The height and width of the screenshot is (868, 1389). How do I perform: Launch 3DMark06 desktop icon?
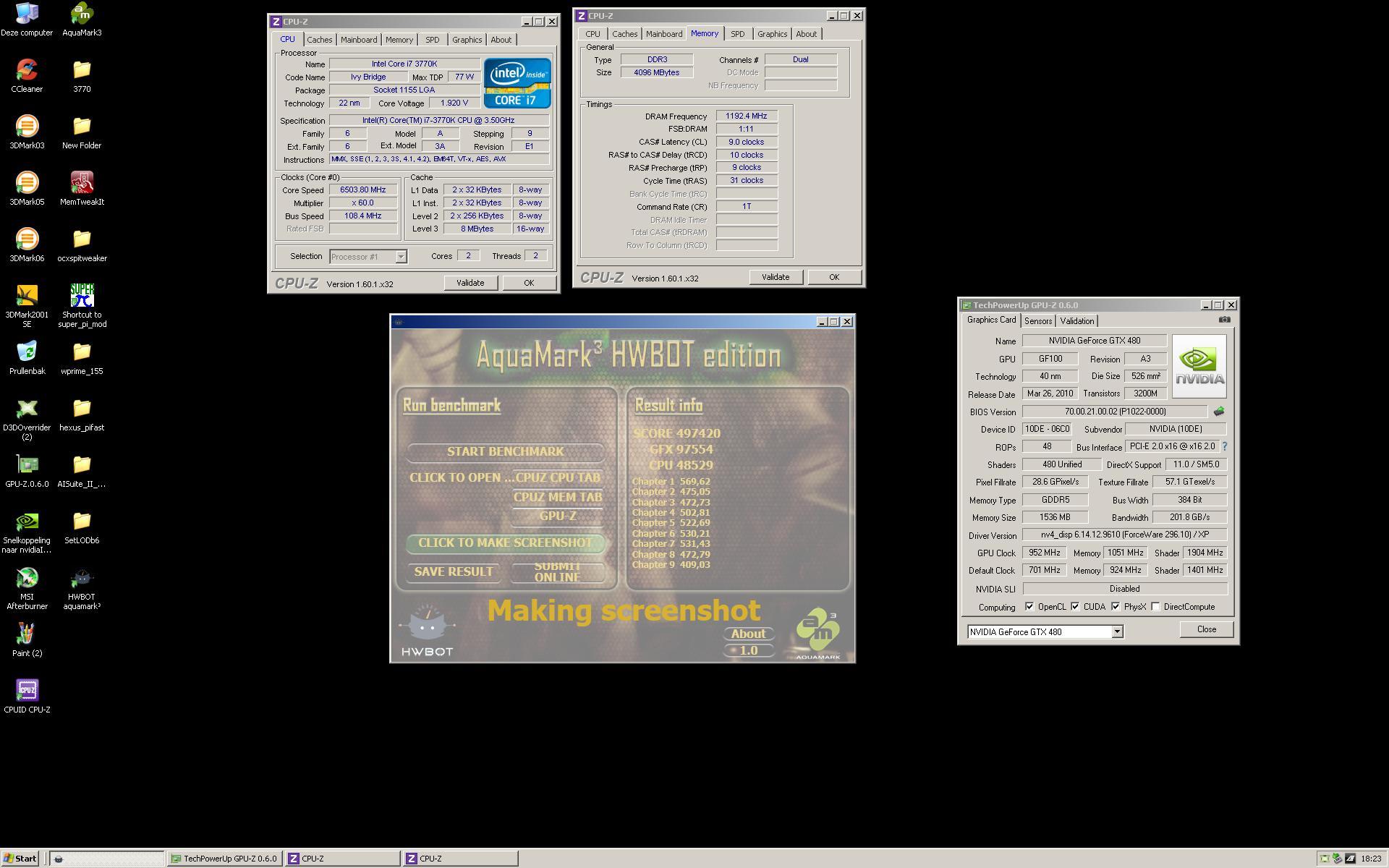pyautogui.click(x=27, y=244)
